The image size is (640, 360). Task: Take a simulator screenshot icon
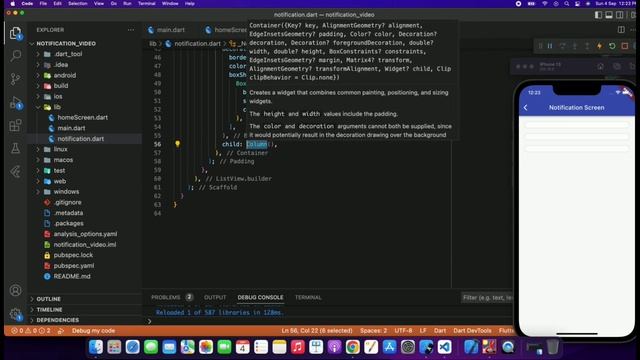(x=617, y=66)
